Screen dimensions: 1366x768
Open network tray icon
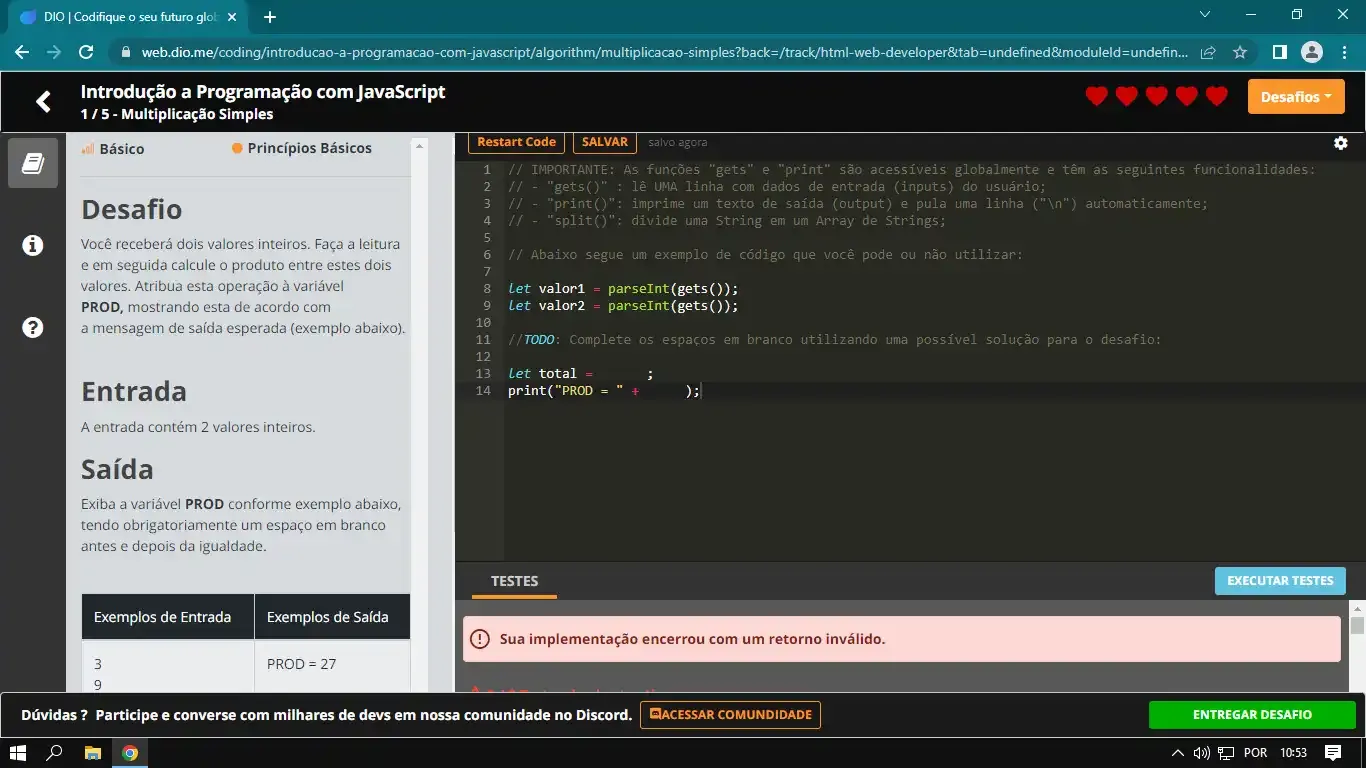point(1226,752)
